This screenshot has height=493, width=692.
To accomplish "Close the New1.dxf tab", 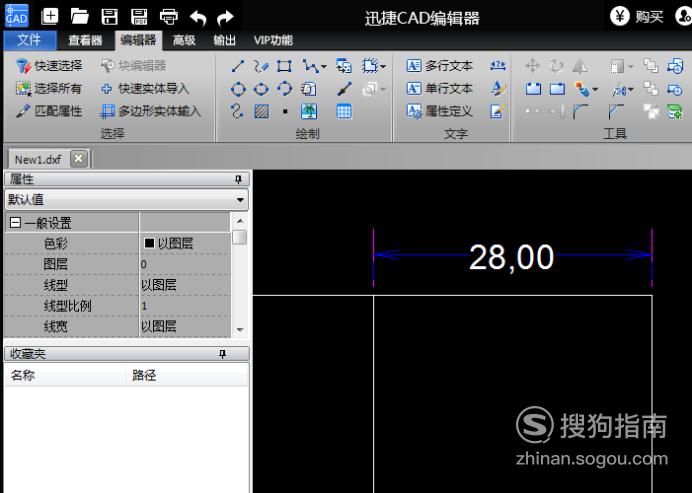I will pos(79,158).
